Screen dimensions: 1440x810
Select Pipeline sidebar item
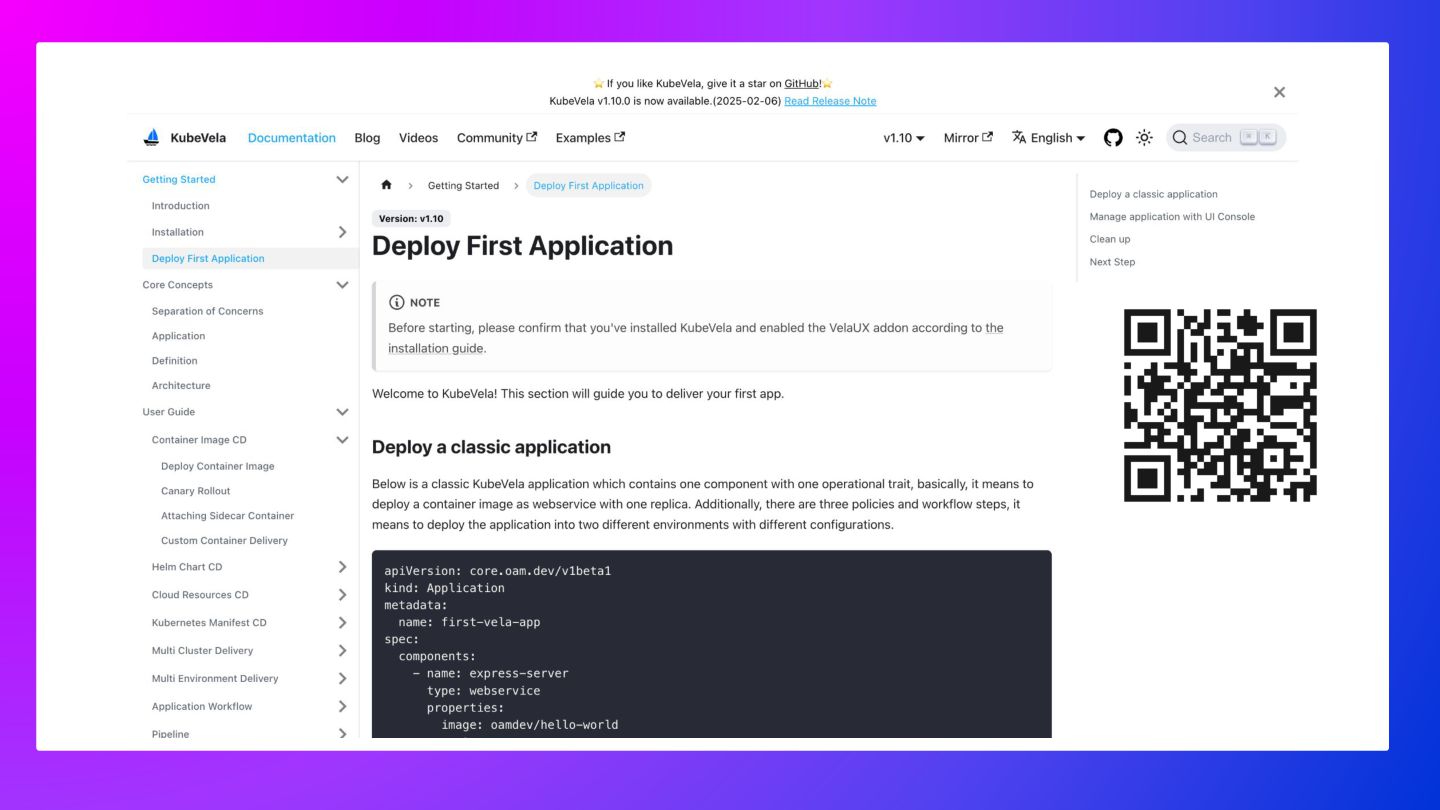[x=171, y=734]
